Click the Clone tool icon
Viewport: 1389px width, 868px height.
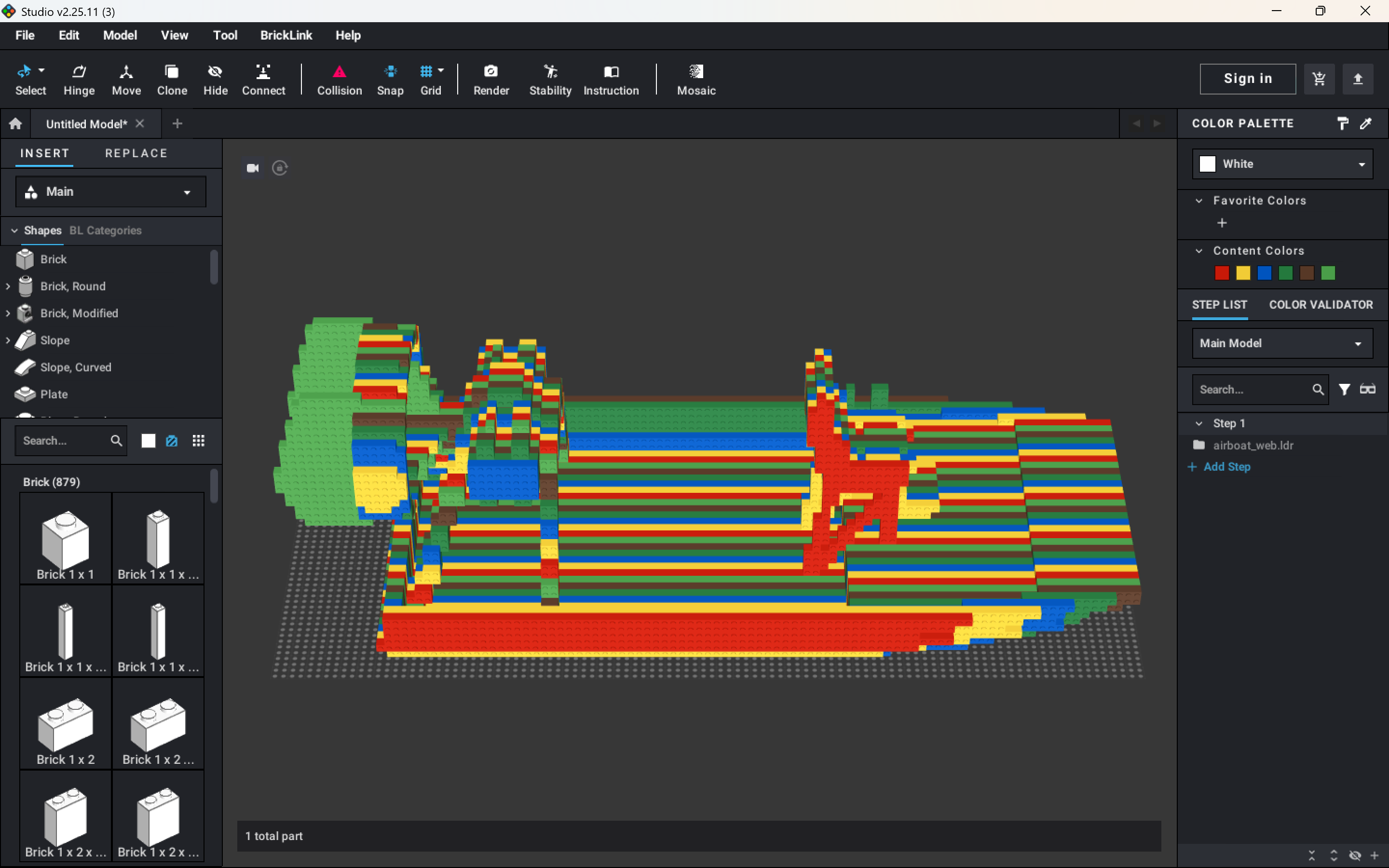coord(172,79)
